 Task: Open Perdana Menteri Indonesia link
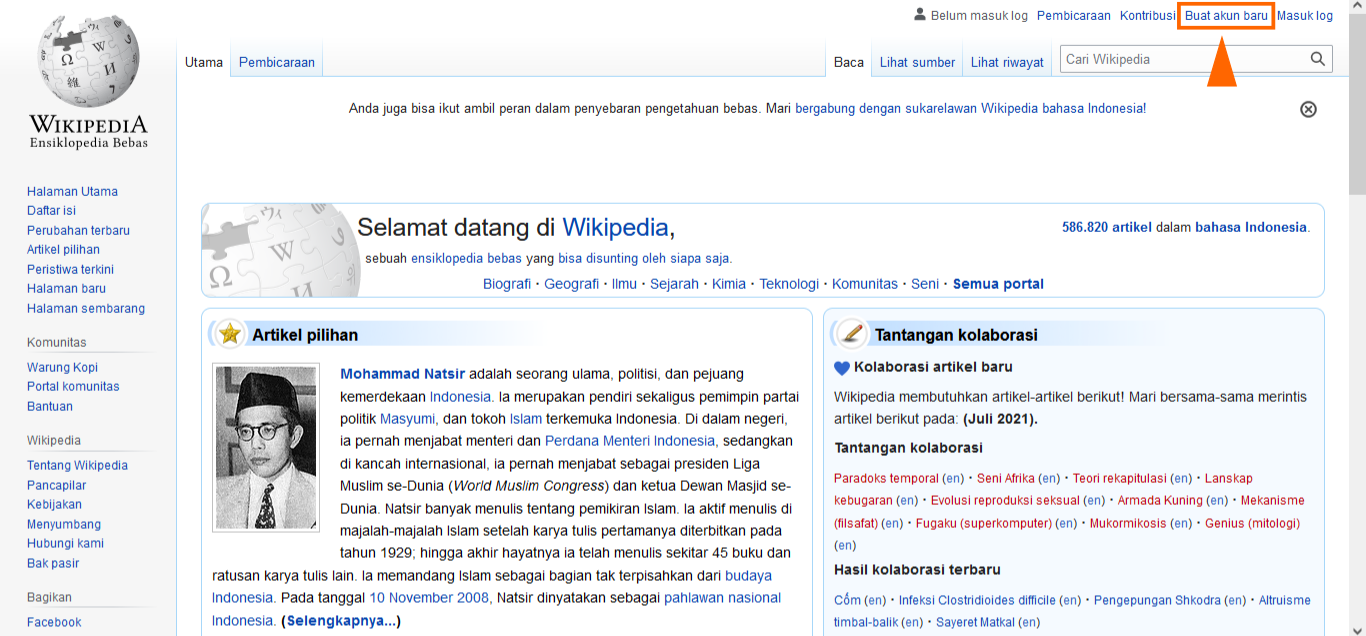630,441
